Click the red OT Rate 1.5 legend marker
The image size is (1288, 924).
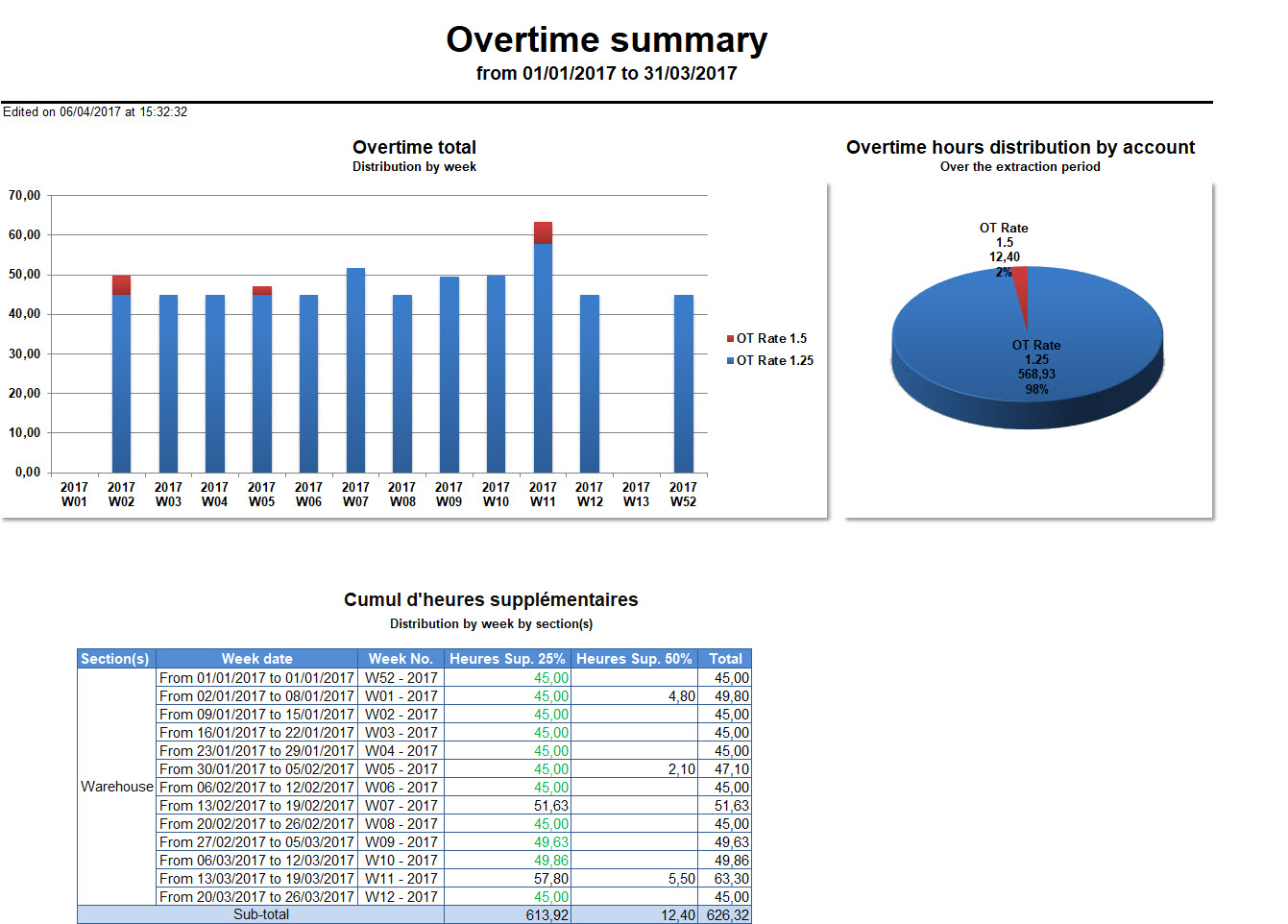730,339
